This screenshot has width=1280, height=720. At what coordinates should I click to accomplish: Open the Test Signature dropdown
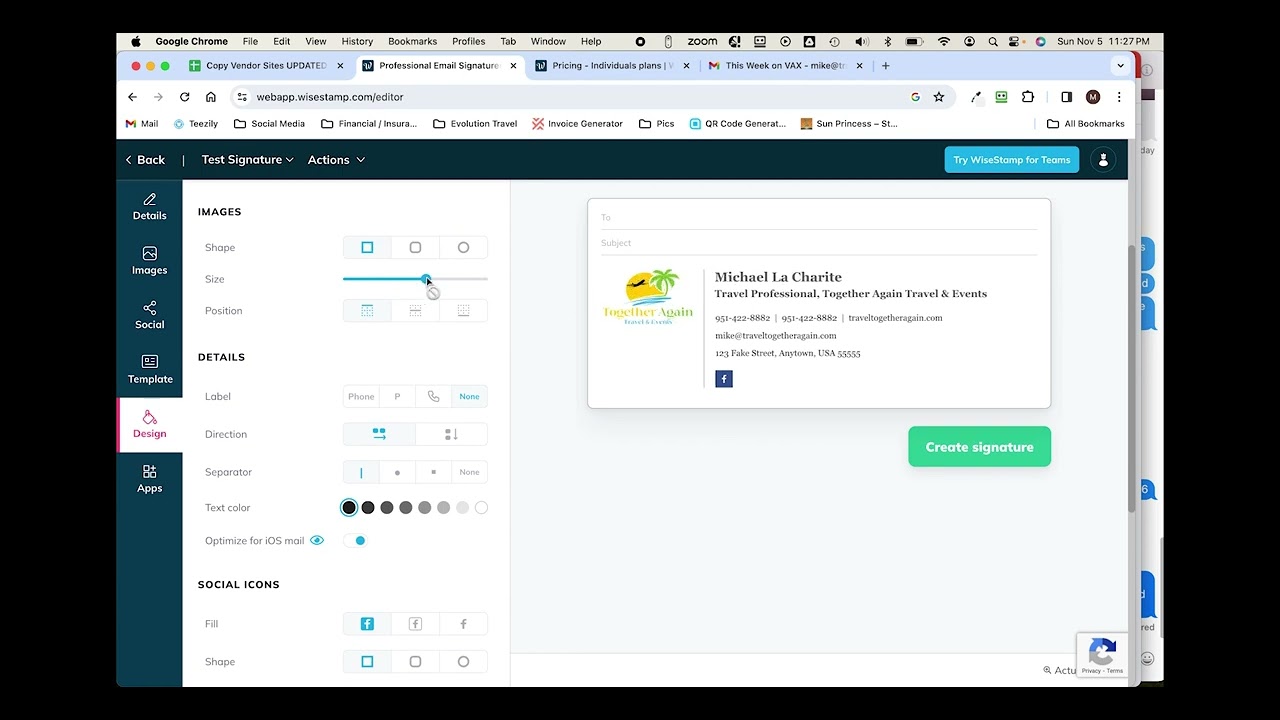247,160
